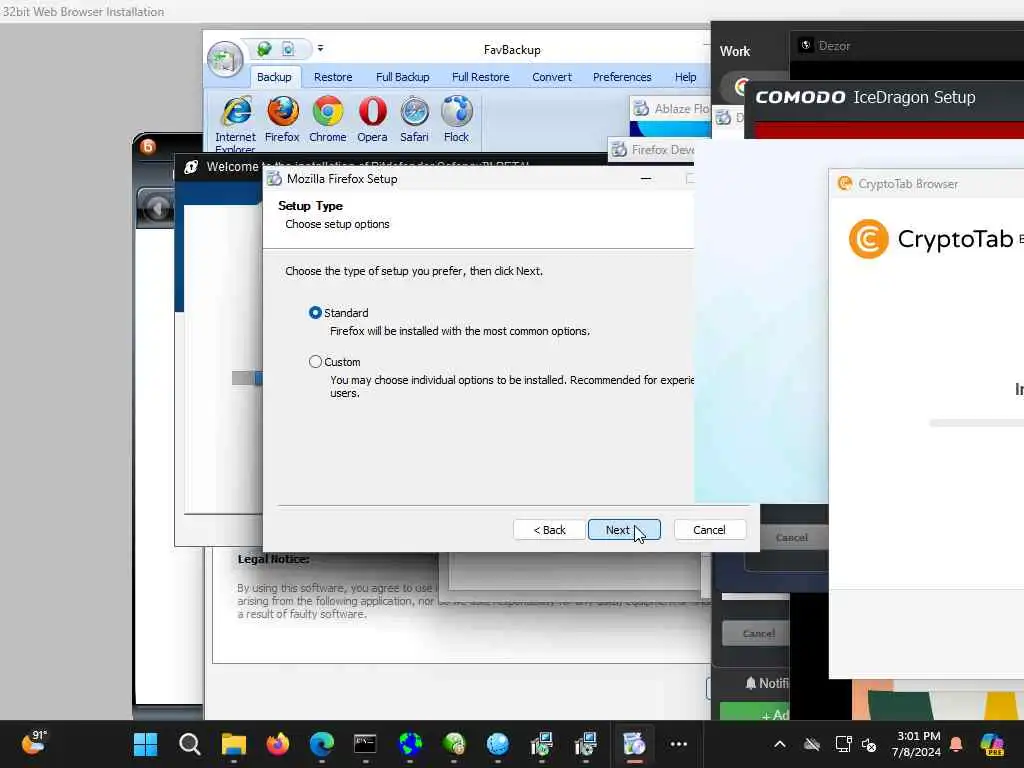Switch to the Backup tab in FavBackup
The height and width of the screenshot is (768, 1024).
[274, 77]
